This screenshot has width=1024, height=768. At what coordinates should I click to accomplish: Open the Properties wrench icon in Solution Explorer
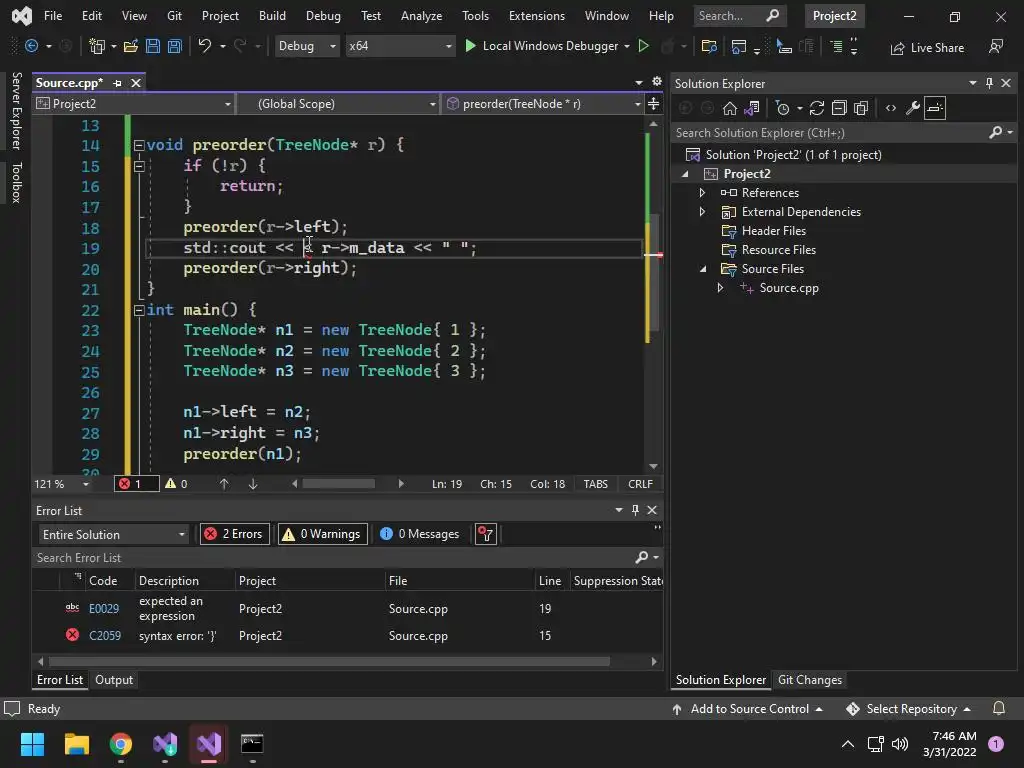[x=913, y=108]
